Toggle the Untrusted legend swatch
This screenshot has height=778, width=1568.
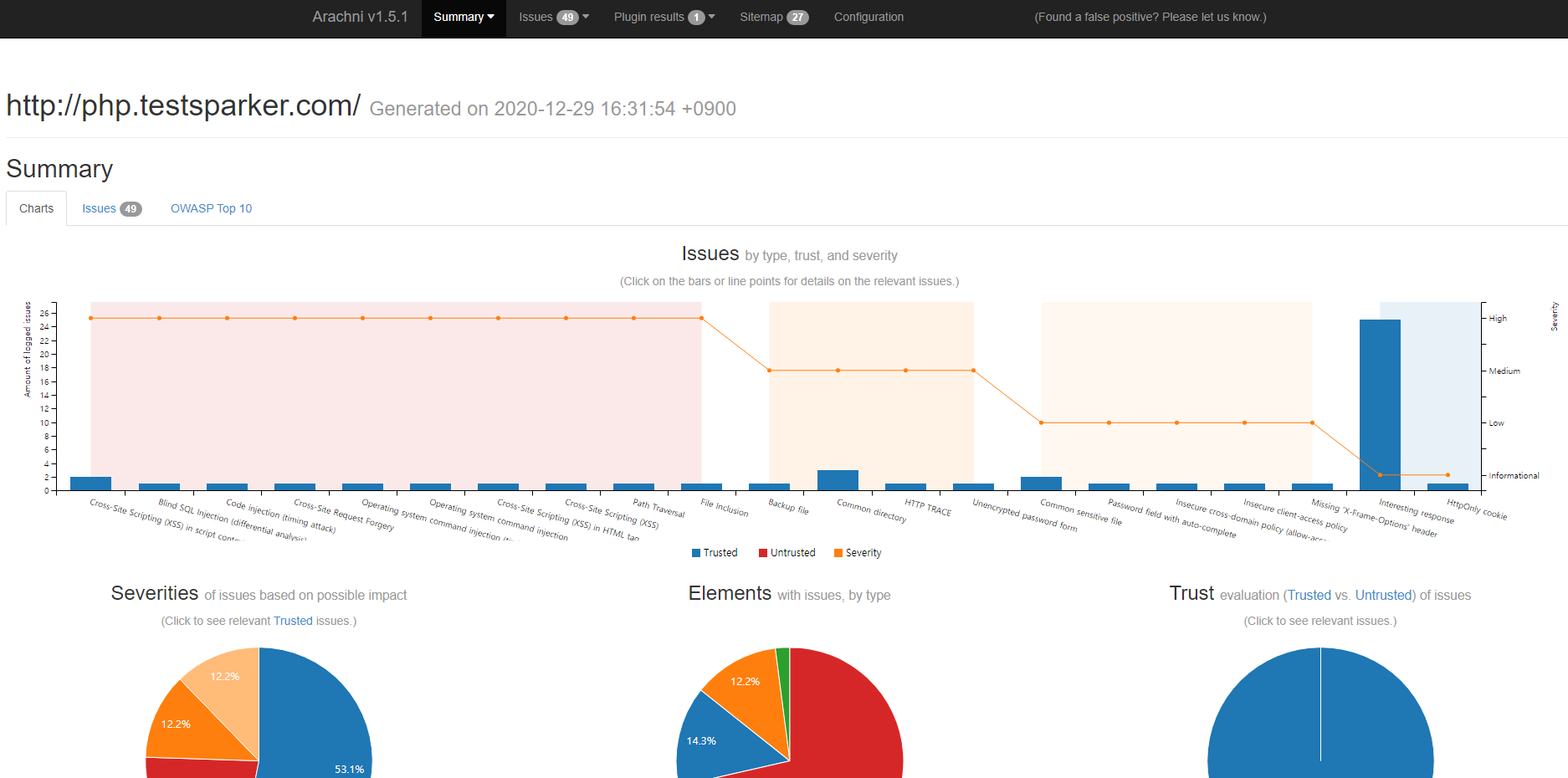[x=763, y=553]
